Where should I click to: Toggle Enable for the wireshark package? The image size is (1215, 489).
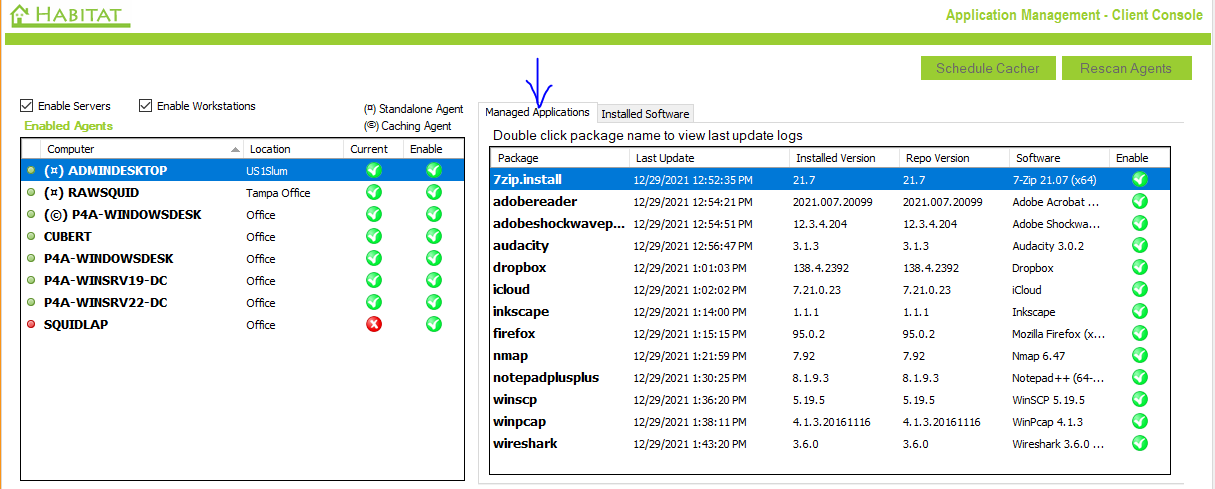point(1139,444)
